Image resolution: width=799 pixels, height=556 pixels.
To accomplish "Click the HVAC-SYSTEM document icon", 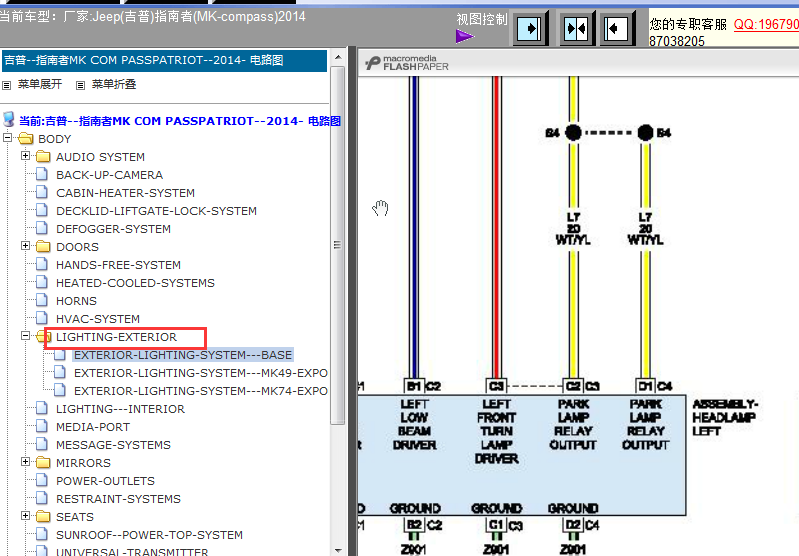I will coord(42,318).
